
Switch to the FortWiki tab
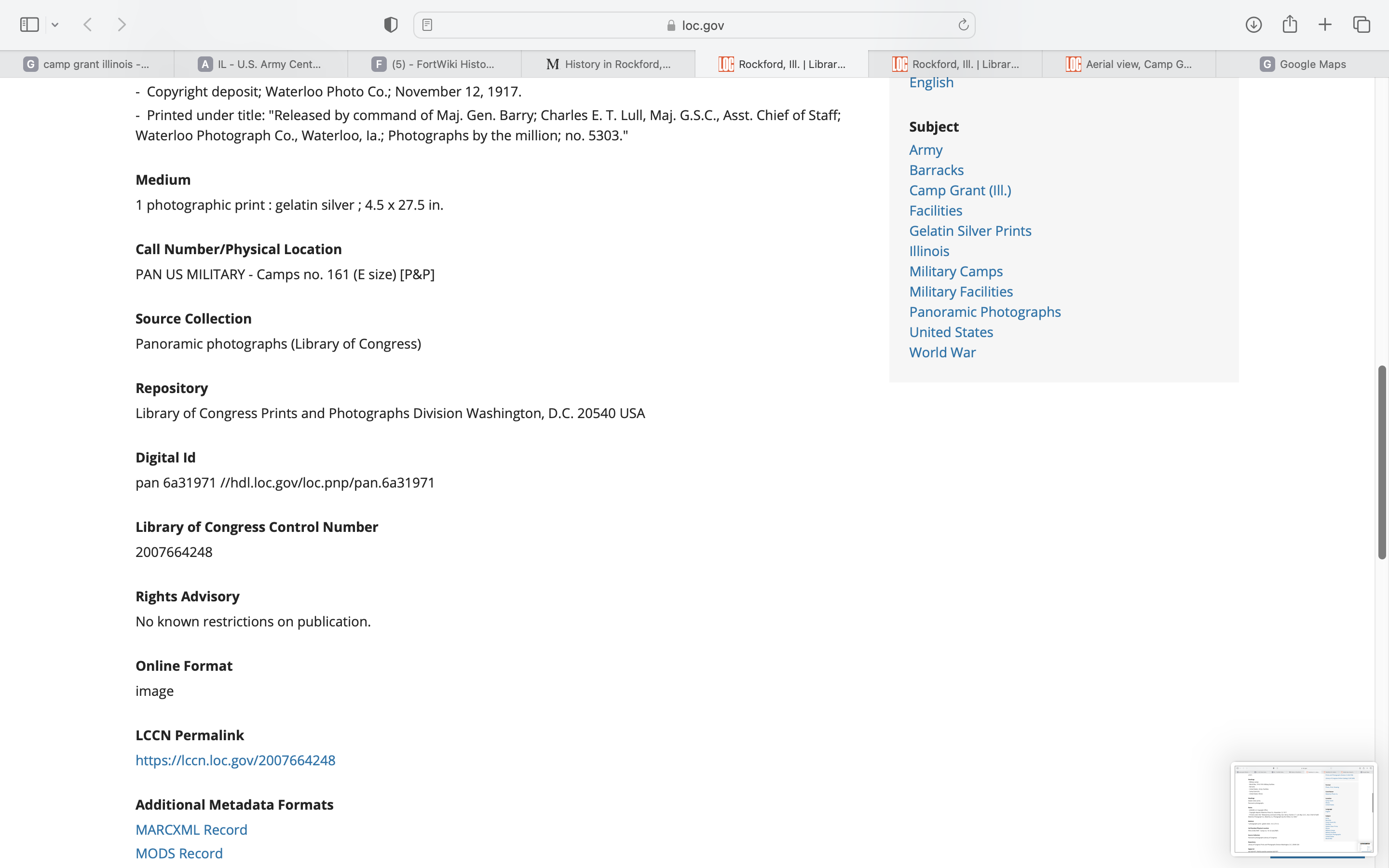pos(434,64)
